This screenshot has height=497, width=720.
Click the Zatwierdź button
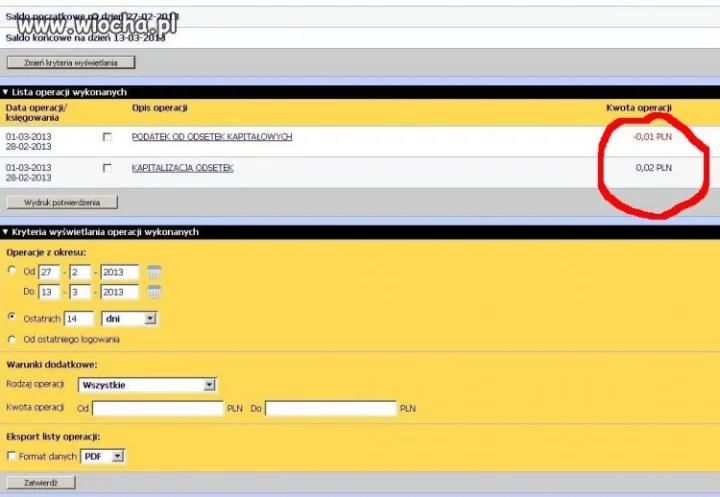pyautogui.click(x=41, y=483)
